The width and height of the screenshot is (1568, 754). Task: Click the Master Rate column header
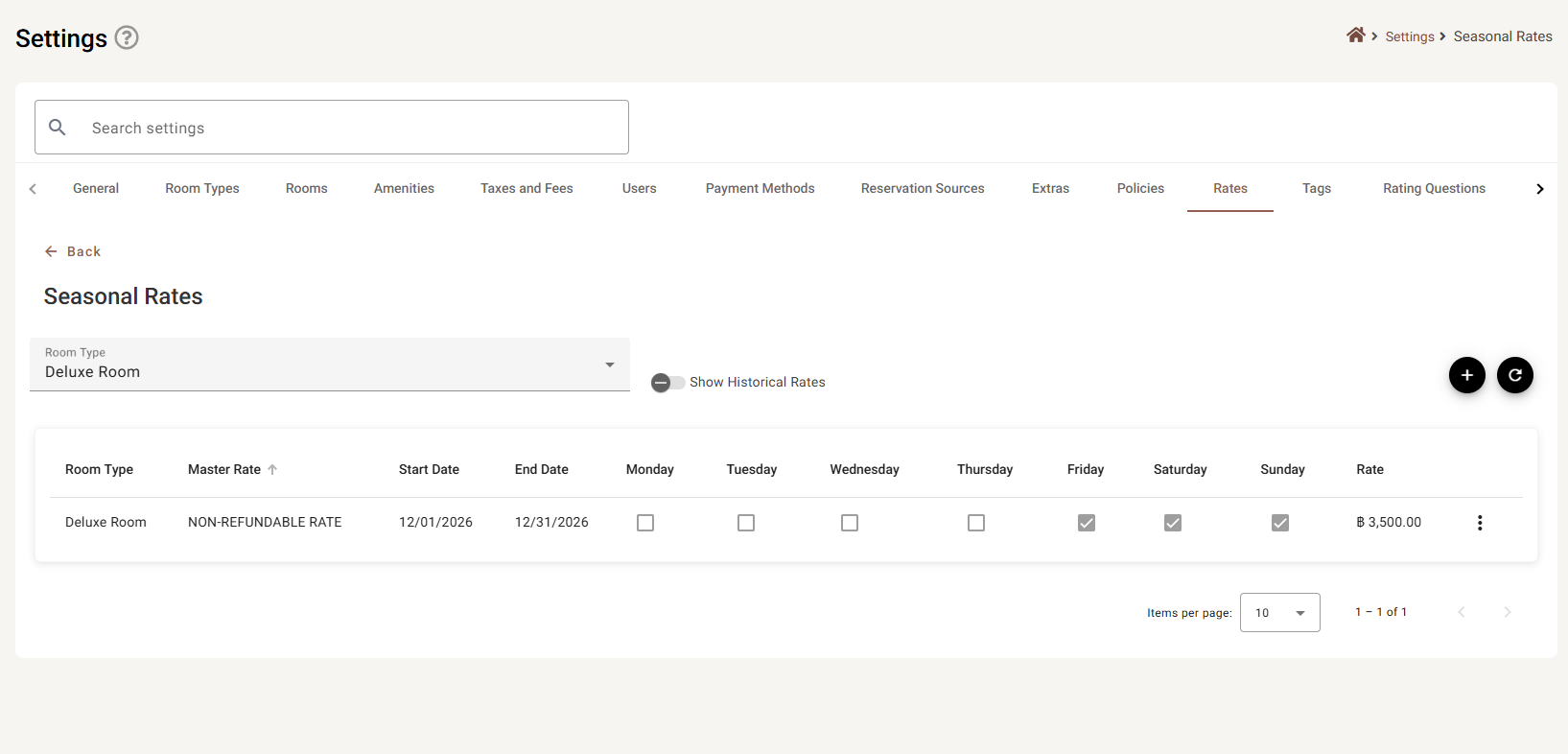click(x=224, y=469)
